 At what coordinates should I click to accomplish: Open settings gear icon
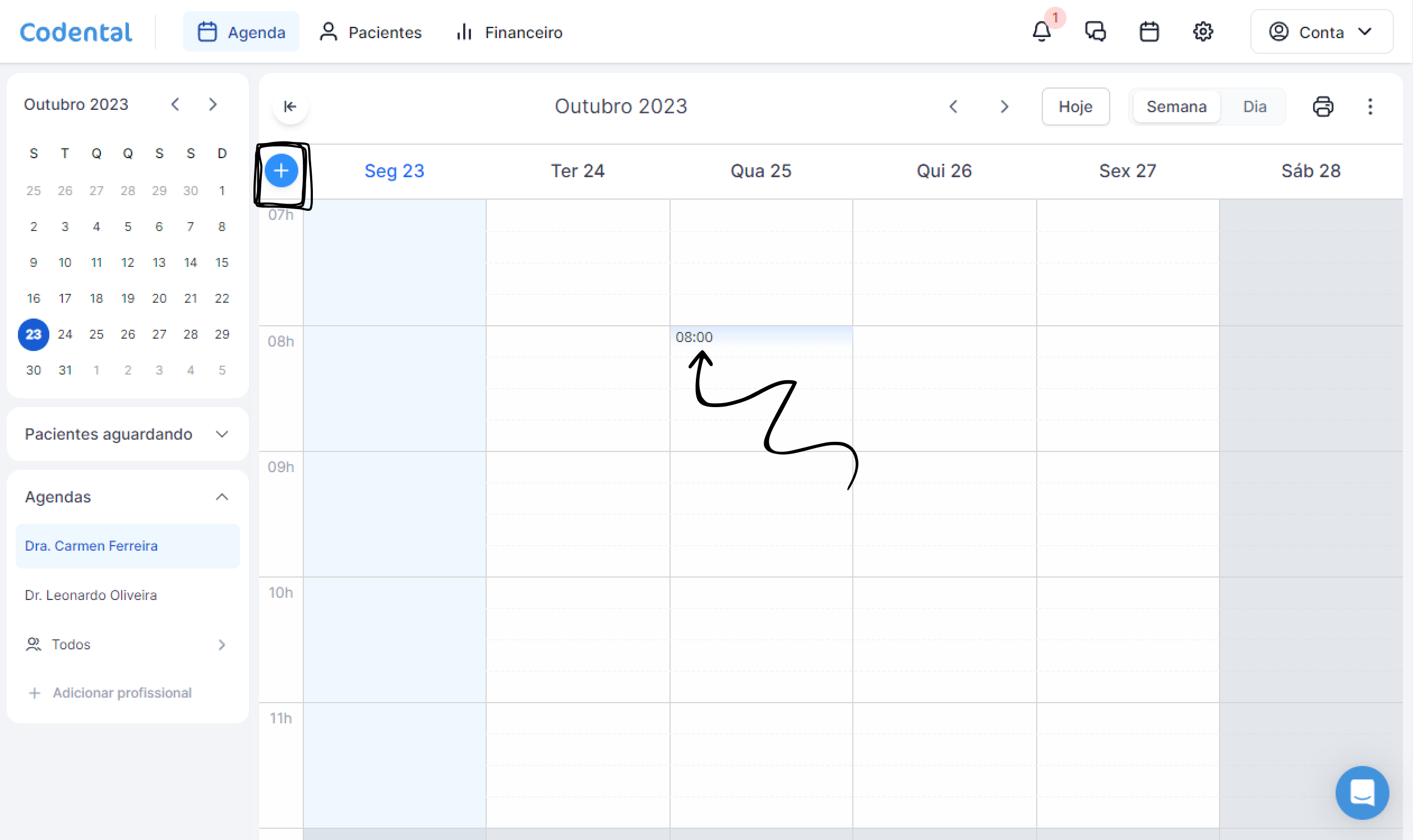click(1203, 32)
